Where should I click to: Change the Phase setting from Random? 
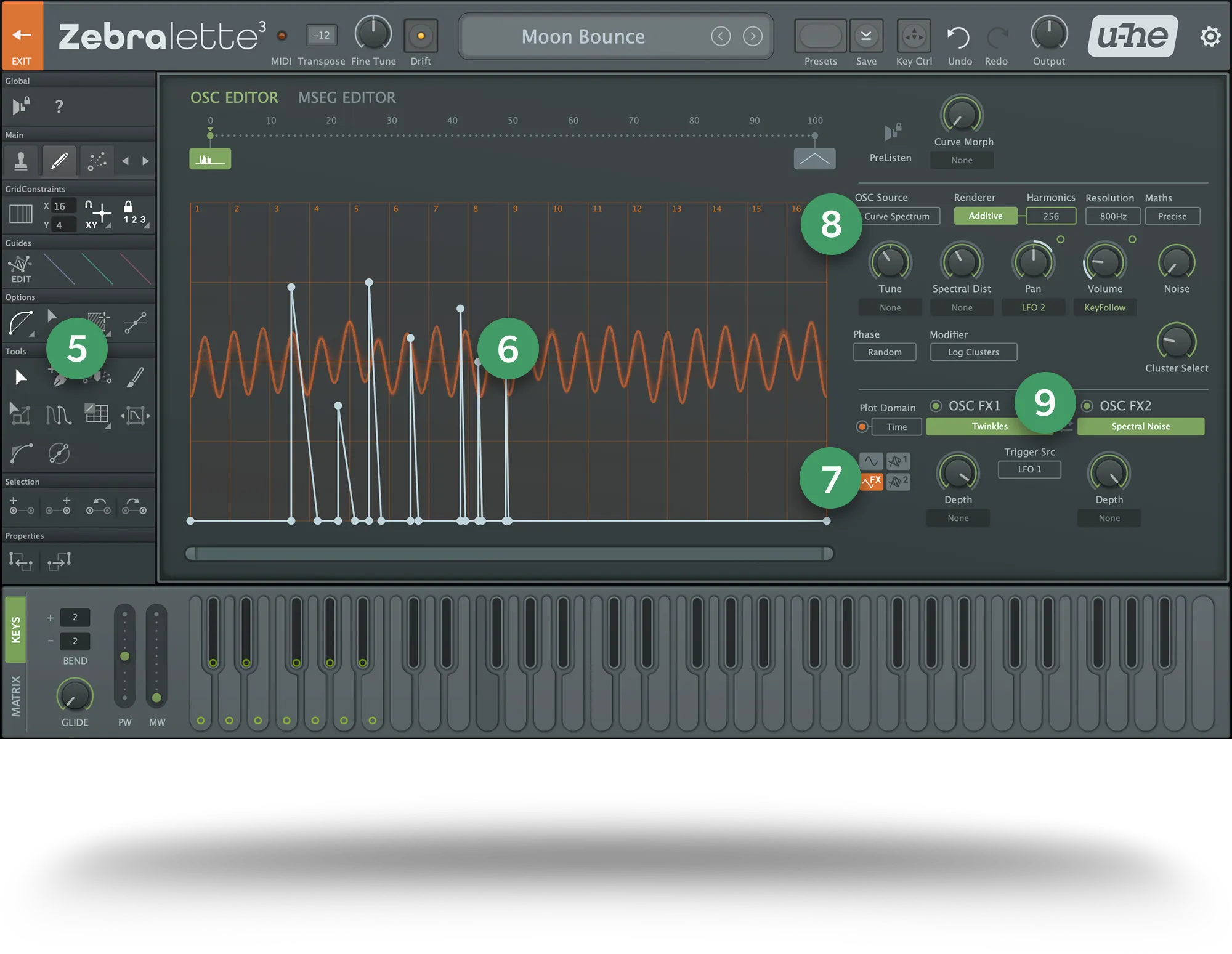(885, 352)
